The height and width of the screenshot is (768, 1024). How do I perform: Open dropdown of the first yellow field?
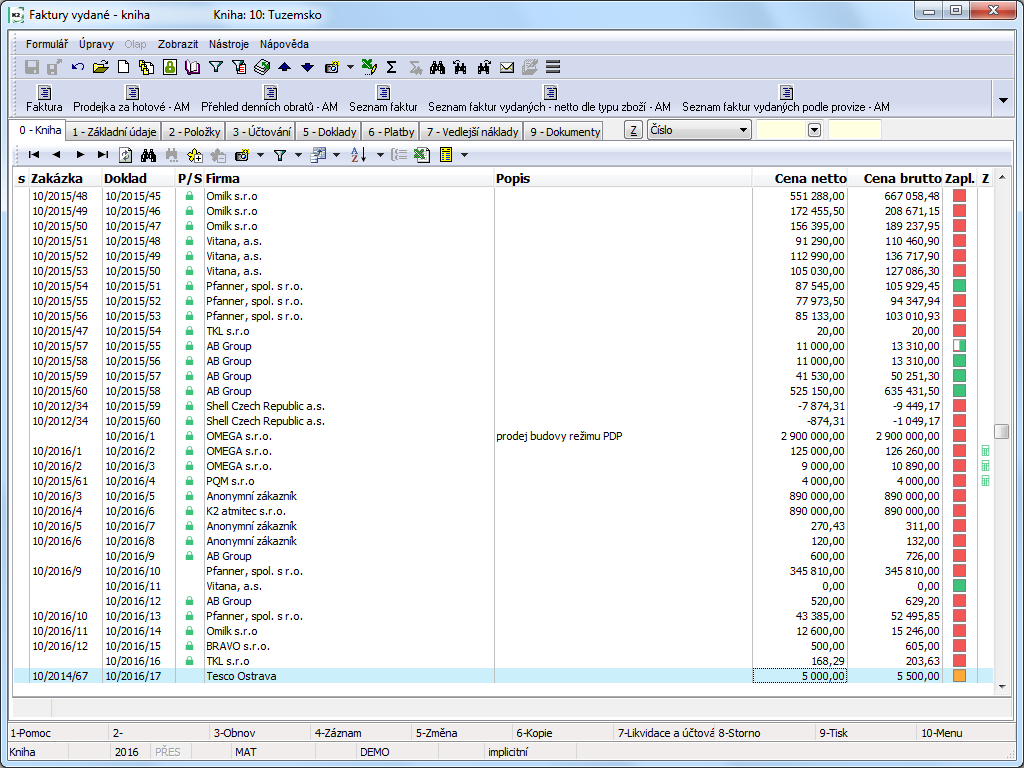814,130
